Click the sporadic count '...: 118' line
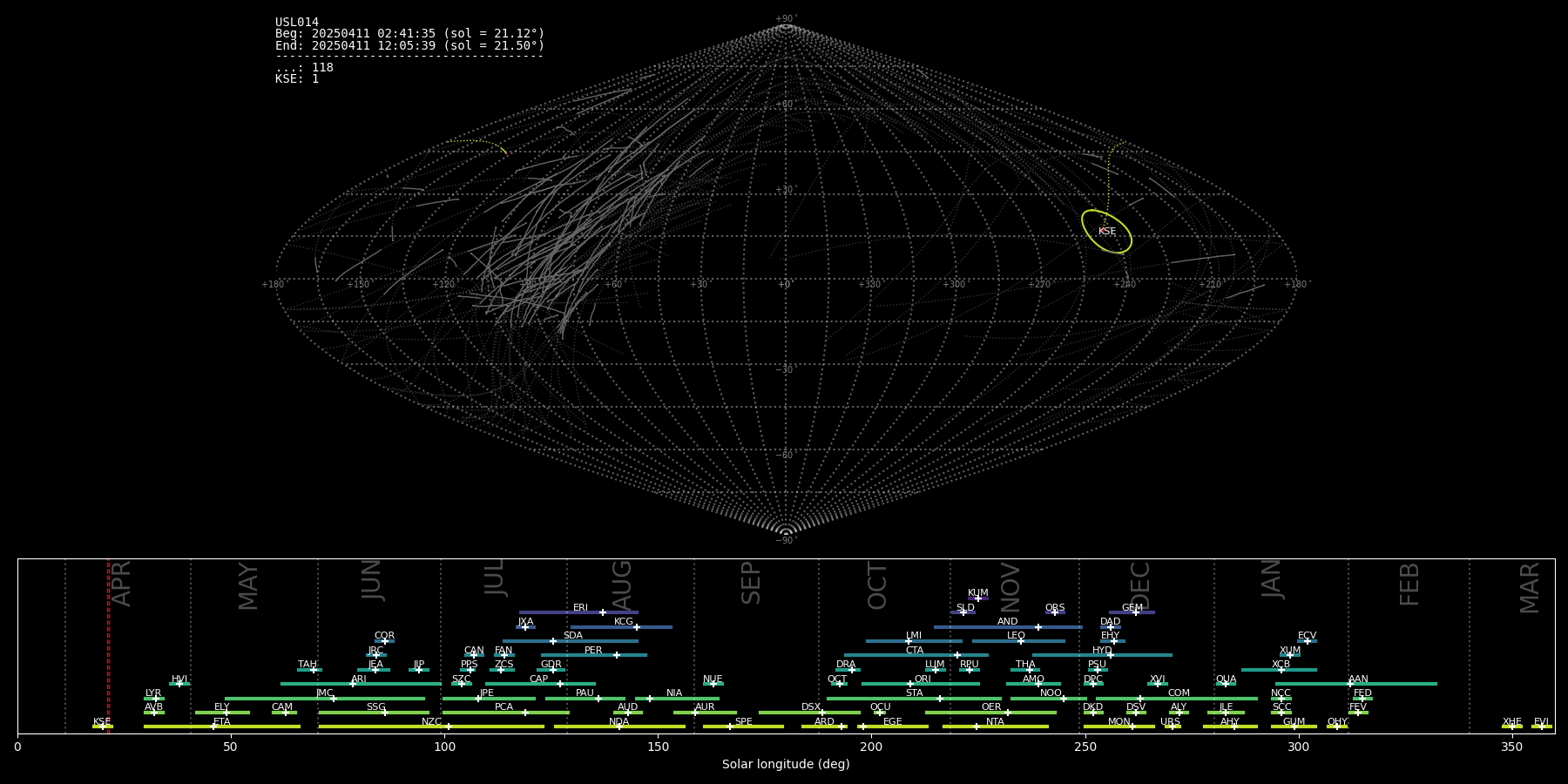The image size is (1568, 784). pyautogui.click(x=304, y=68)
